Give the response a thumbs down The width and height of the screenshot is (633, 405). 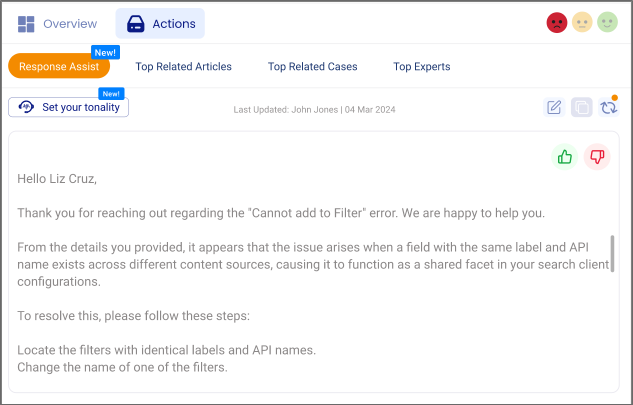click(x=597, y=157)
